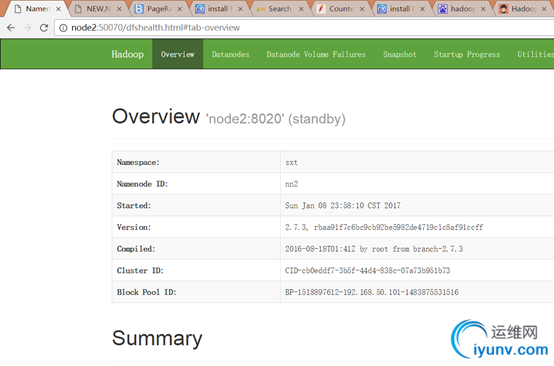The image size is (554, 366).
Task: Close the Counte browser tab
Action: (362, 9)
